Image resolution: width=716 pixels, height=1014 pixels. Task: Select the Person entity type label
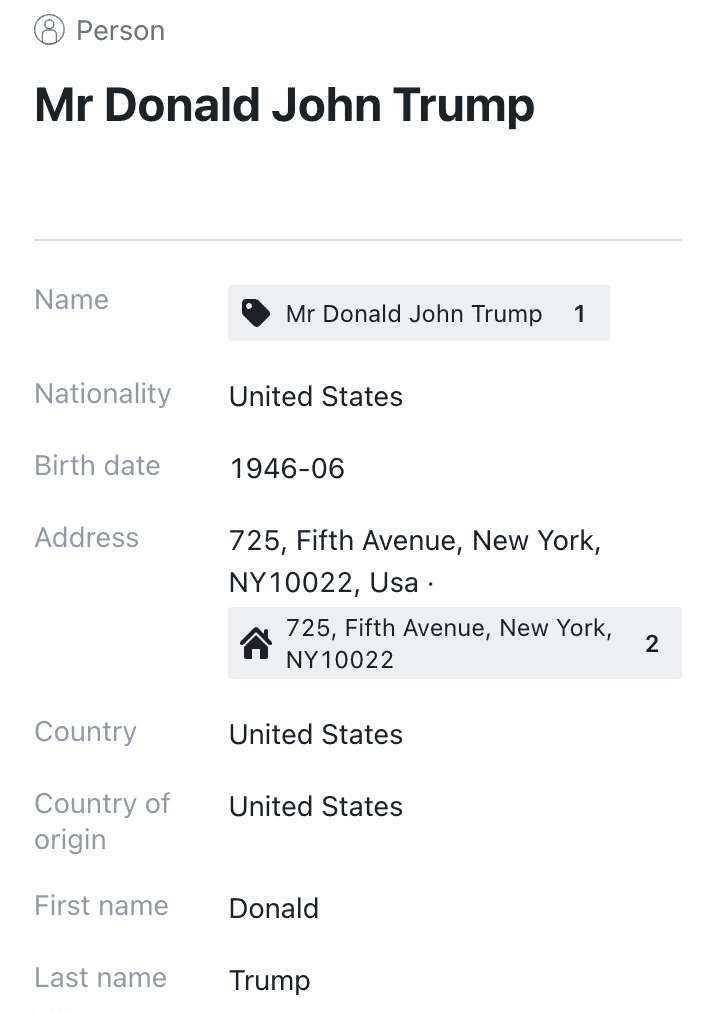tap(121, 31)
